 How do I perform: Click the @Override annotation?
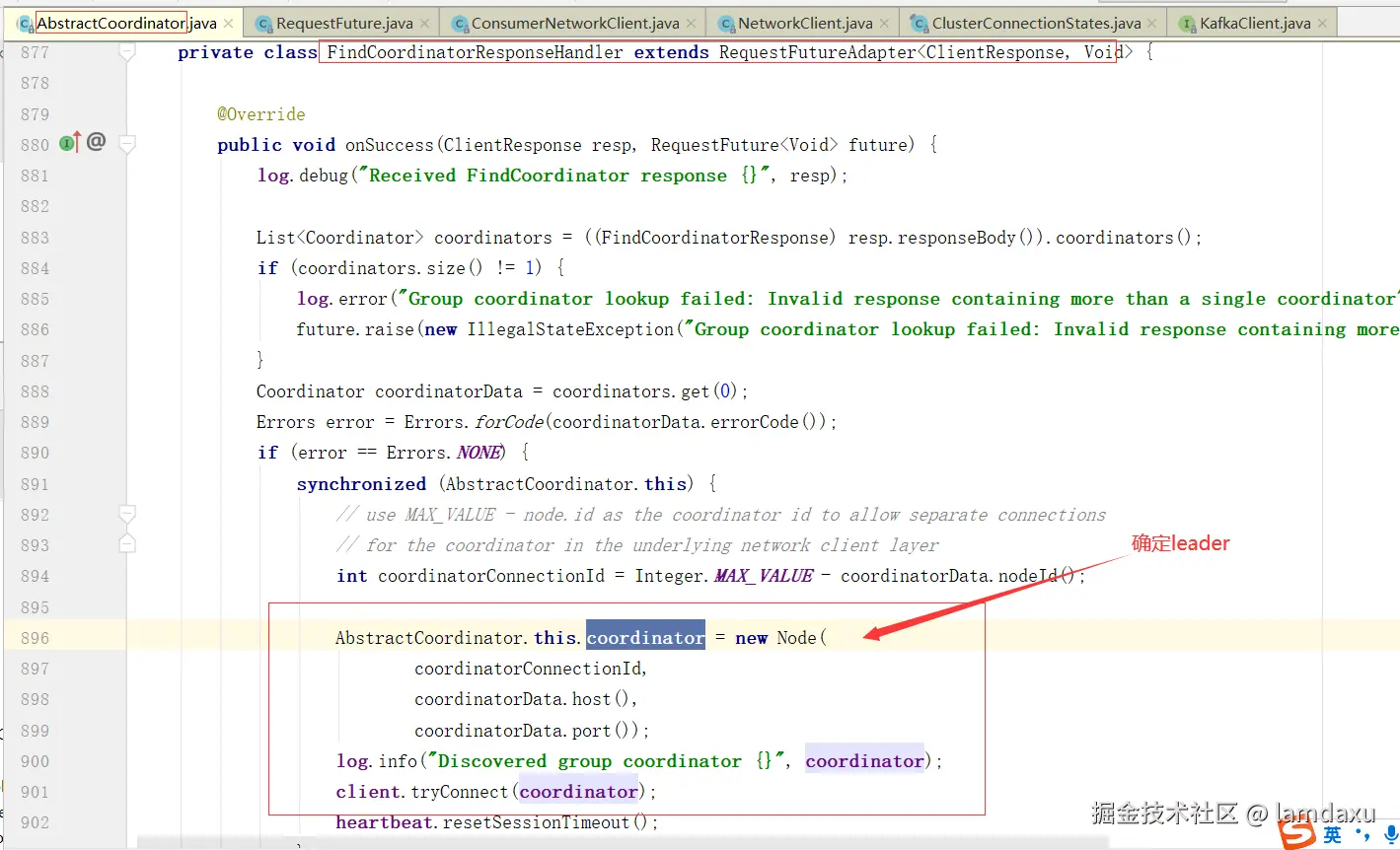click(261, 114)
